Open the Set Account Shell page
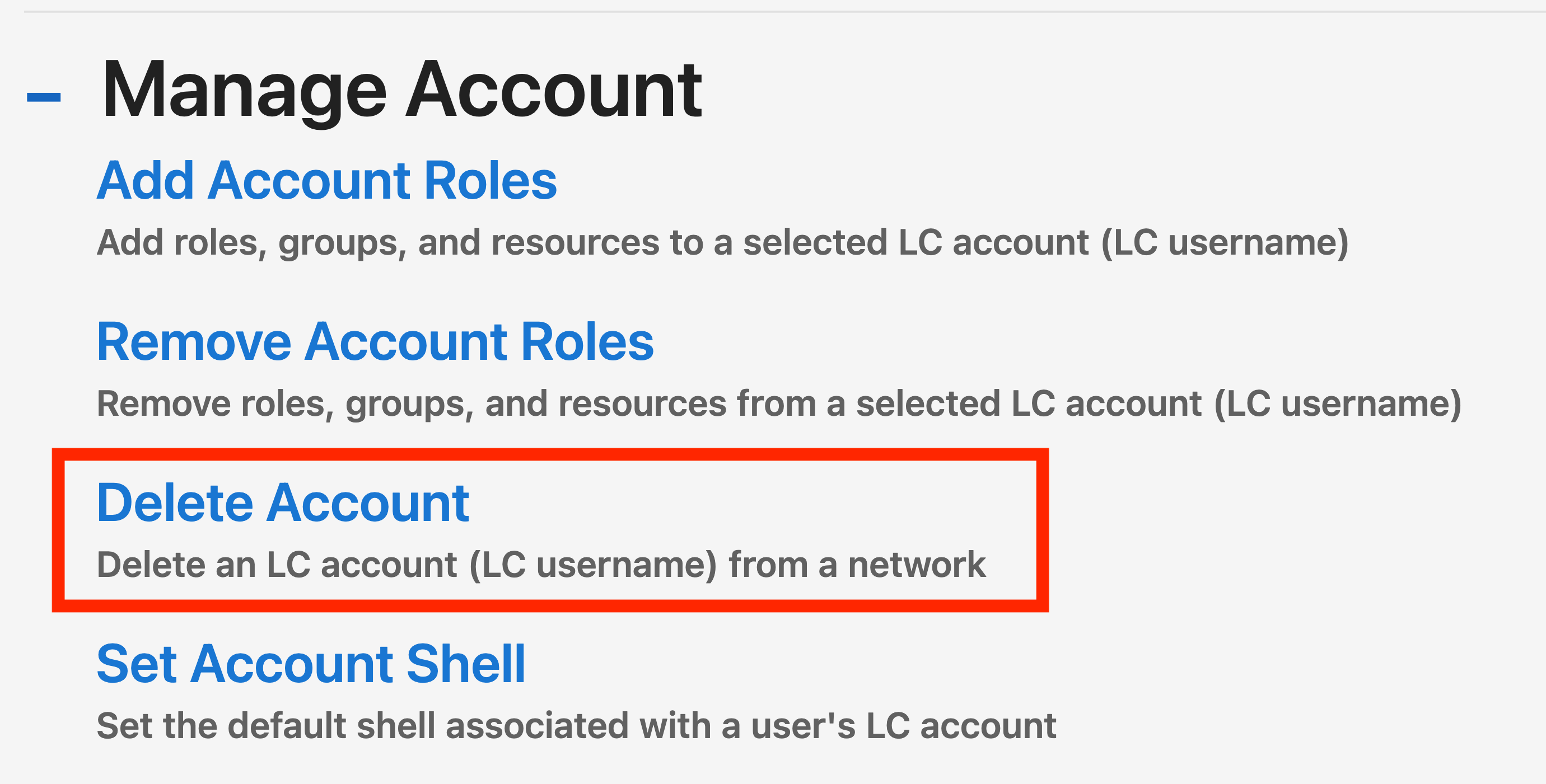Image resolution: width=1546 pixels, height=784 pixels. (x=311, y=664)
